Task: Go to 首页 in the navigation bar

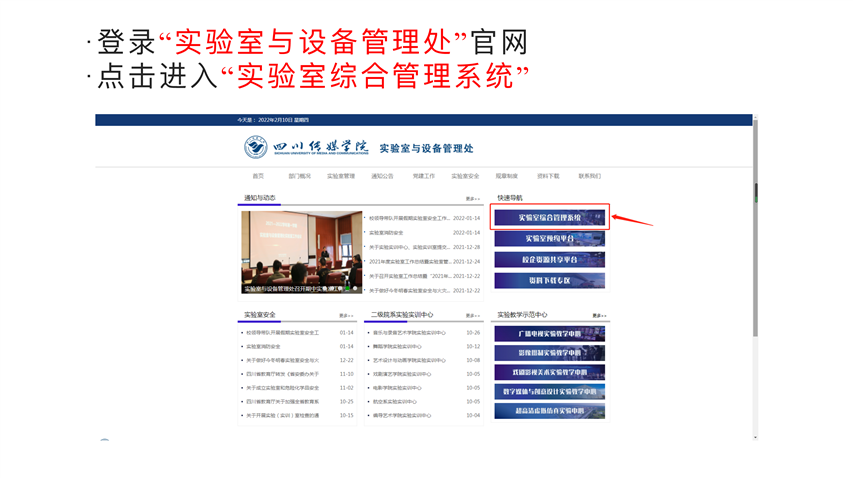Action: (x=258, y=176)
